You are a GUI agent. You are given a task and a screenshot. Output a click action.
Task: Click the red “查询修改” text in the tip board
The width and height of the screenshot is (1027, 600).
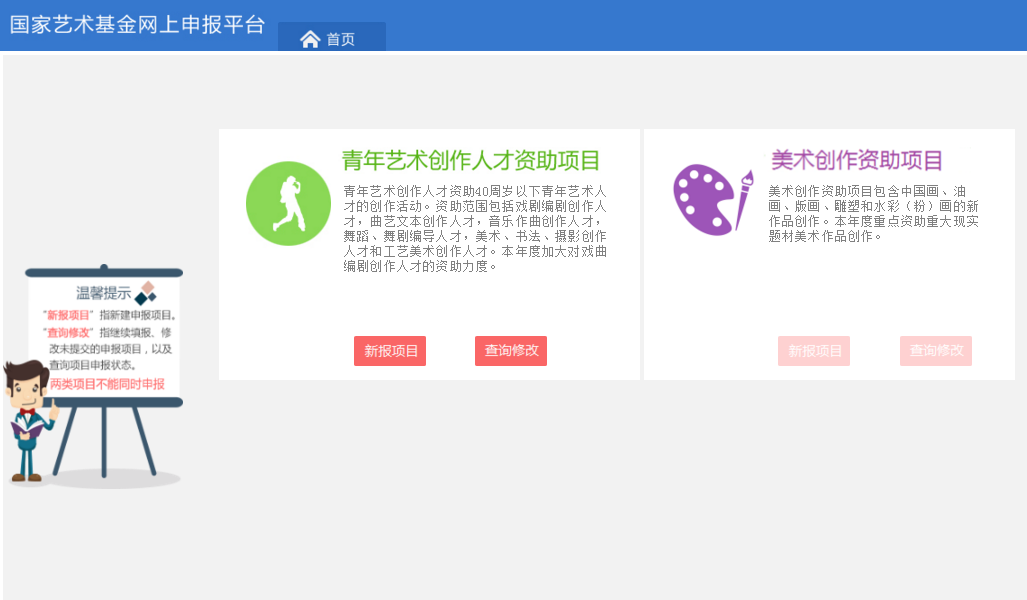click(x=69, y=332)
